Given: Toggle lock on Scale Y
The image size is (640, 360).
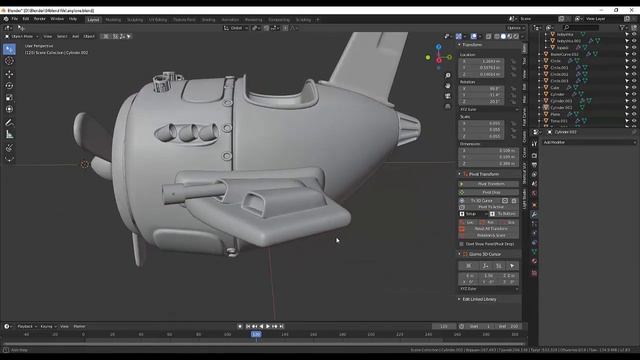Looking at the screenshot, I should [x=513, y=130].
